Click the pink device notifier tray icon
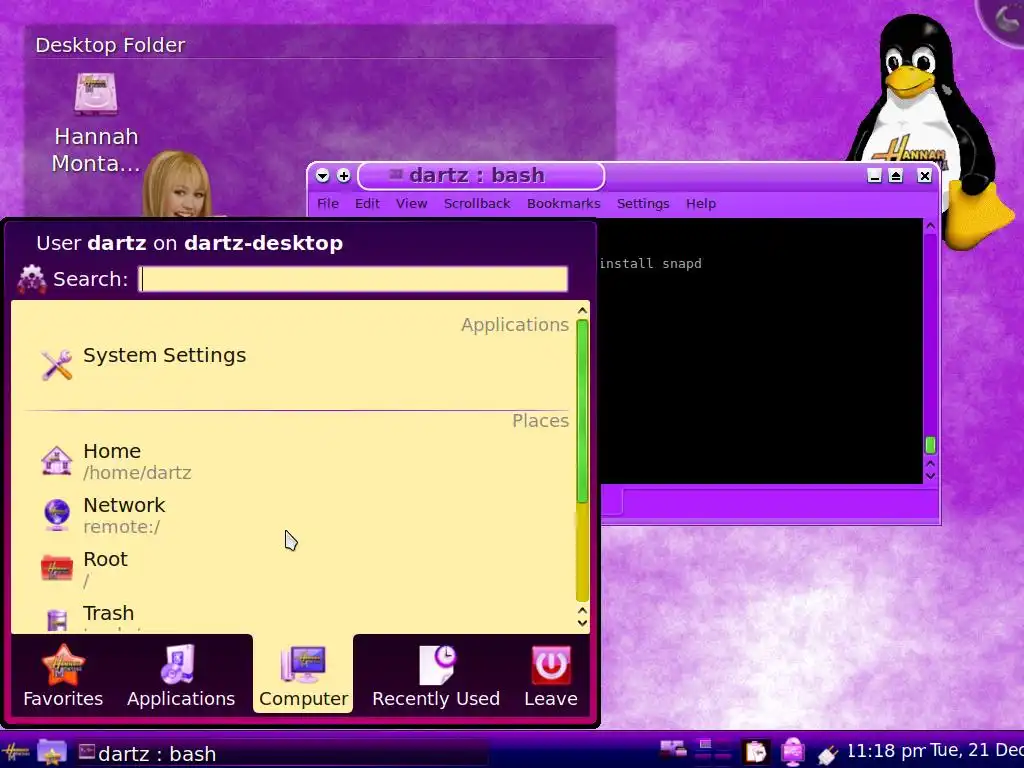 pos(792,752)
